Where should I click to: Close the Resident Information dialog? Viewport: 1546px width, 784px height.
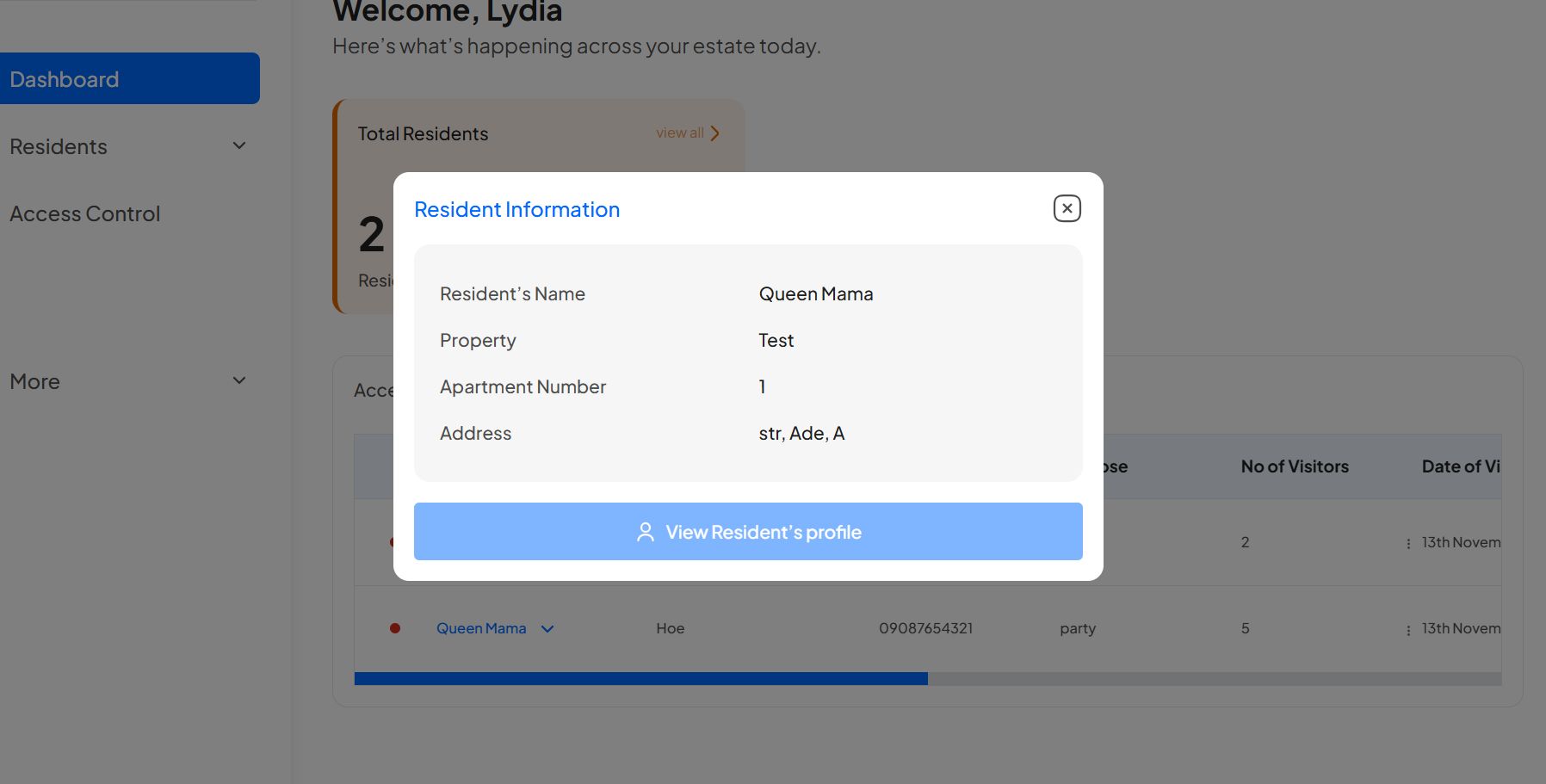[1067, 208]
